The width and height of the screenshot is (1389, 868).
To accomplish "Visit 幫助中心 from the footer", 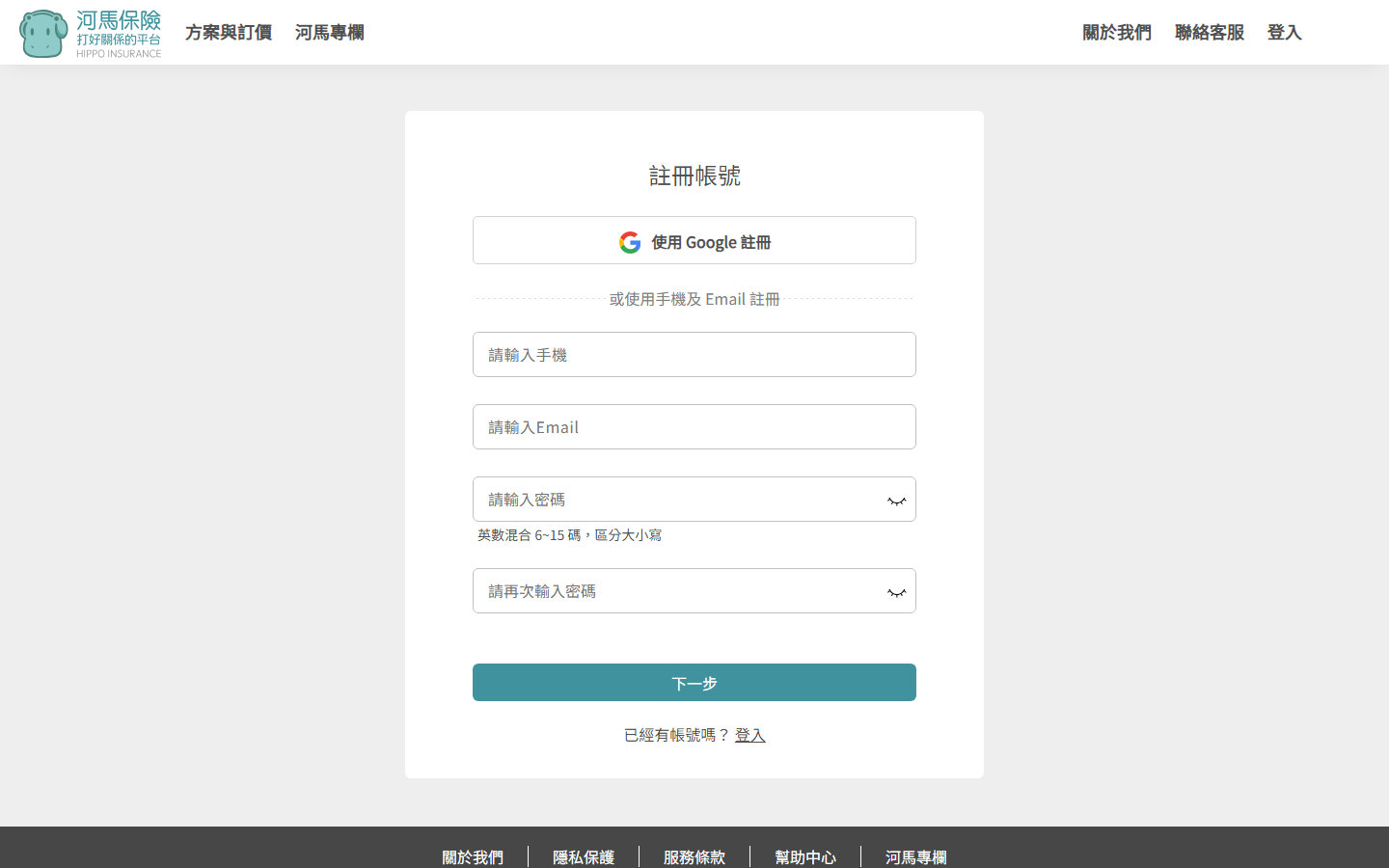I will click(805, 856).
